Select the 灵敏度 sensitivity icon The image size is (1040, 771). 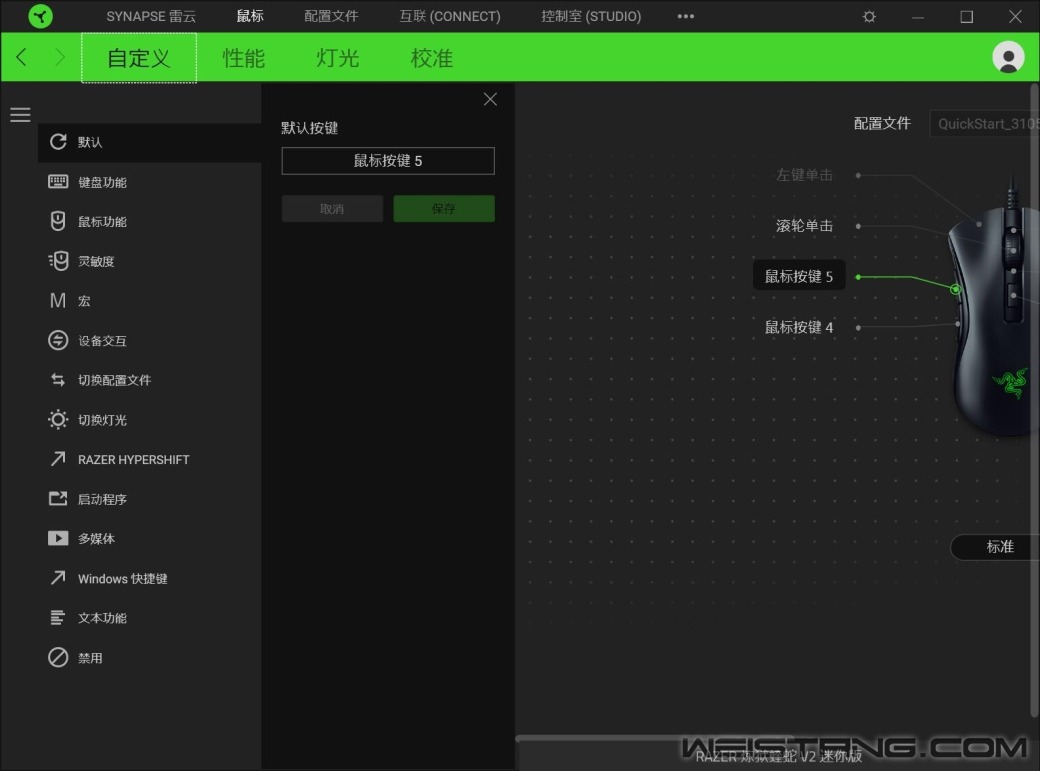pos(58,261)
